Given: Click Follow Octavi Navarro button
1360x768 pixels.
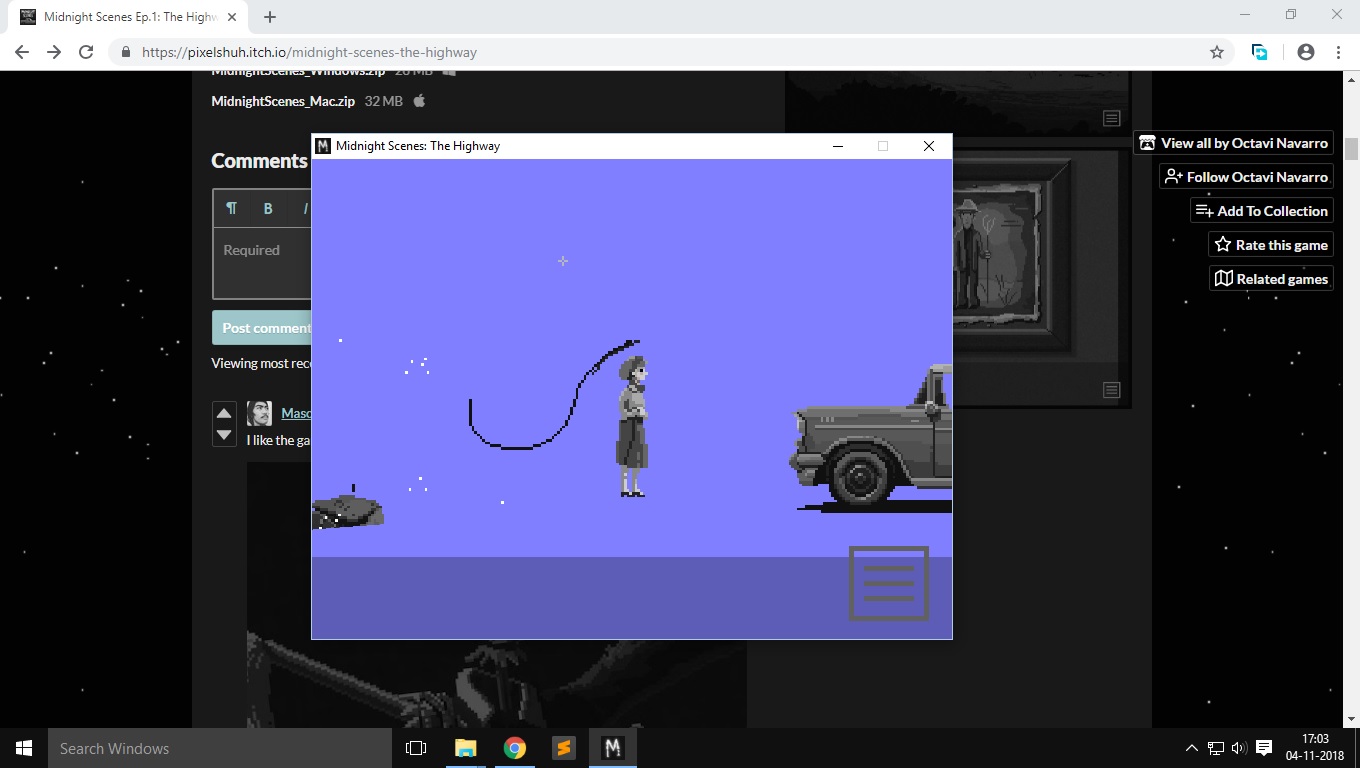Looking at the screenshot, I should [1247, 177].
